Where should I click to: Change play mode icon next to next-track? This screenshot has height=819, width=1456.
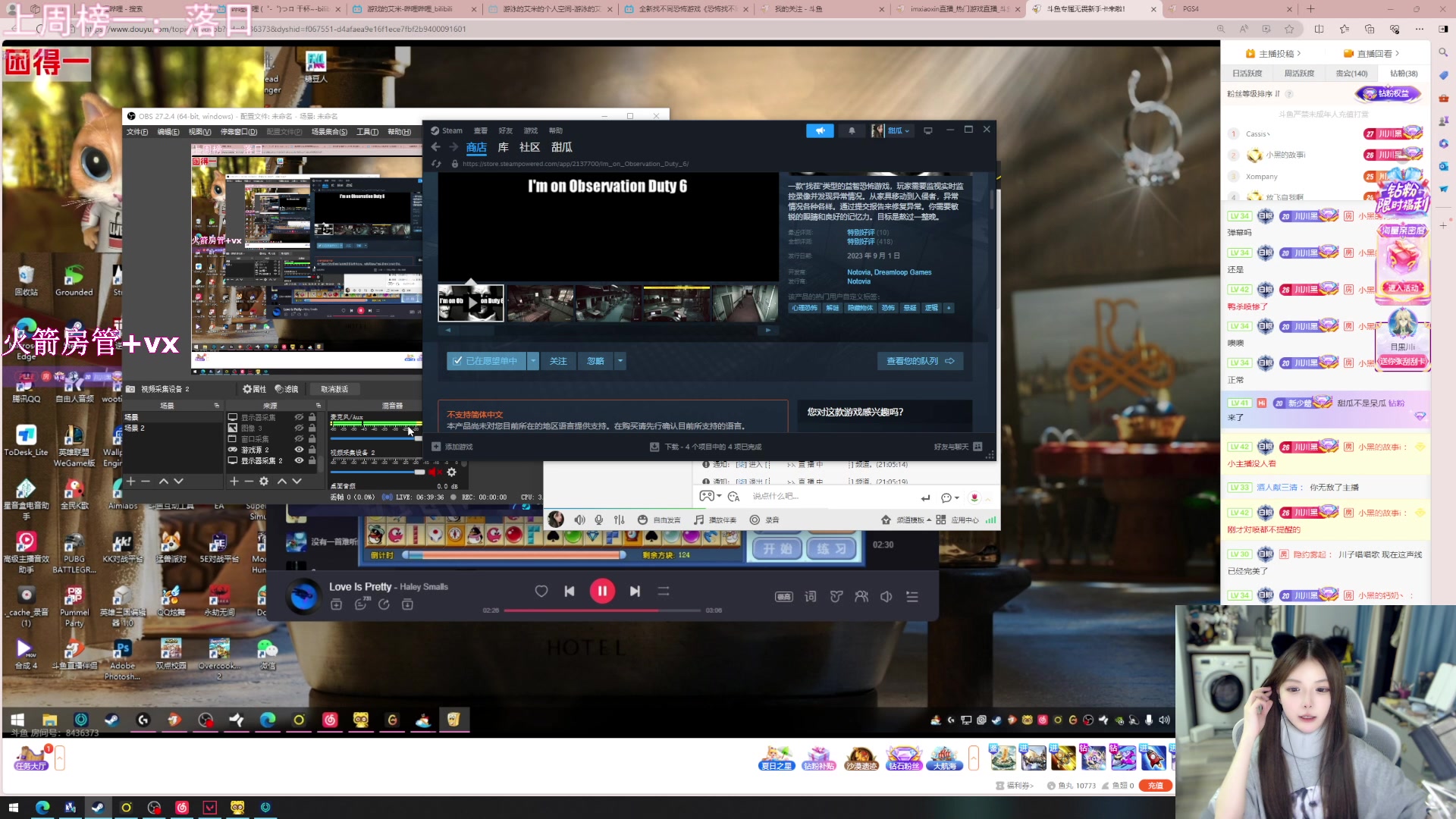(664, 591)
